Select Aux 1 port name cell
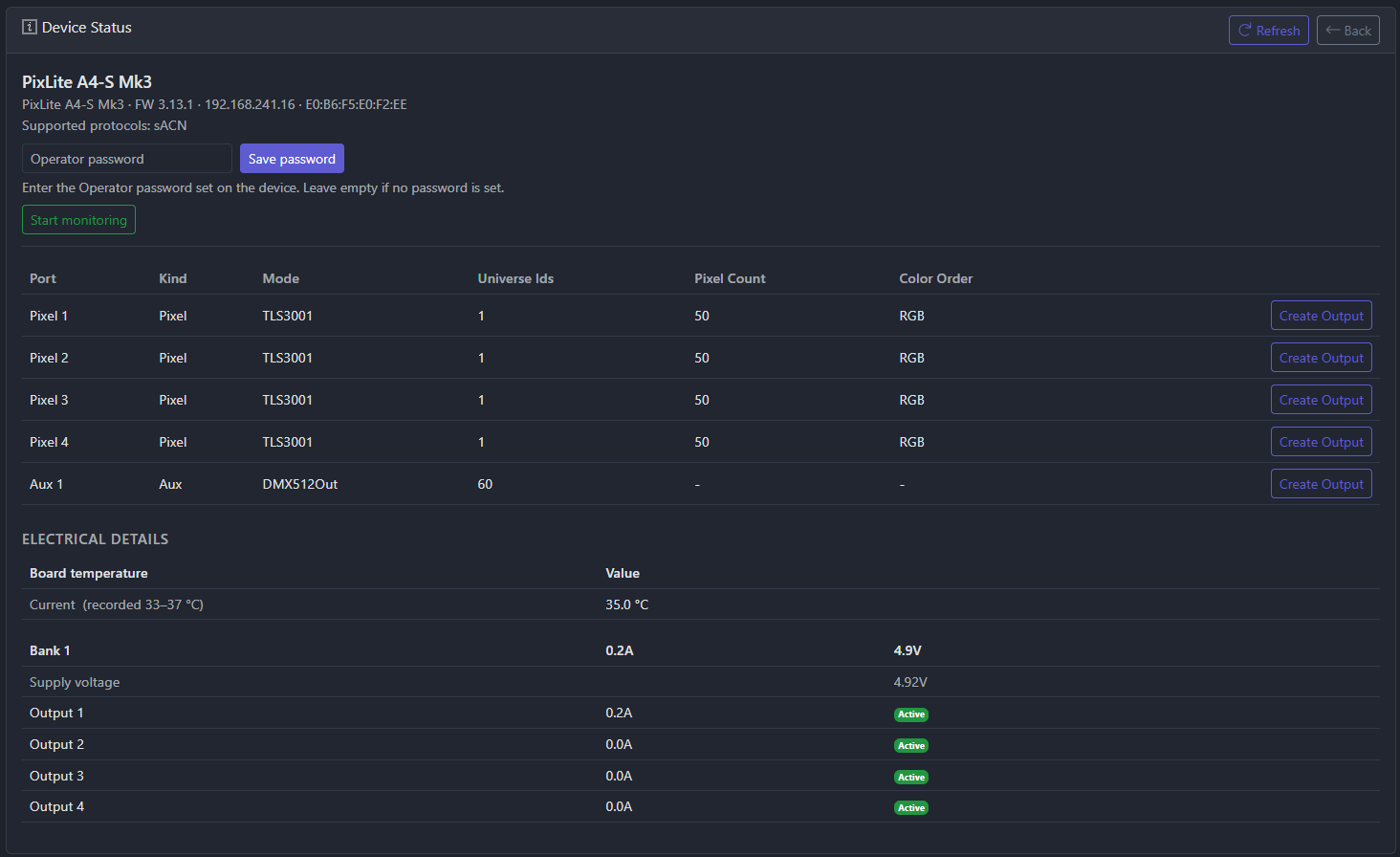The width and height of the screenshot is (1400, 857). point(46,484)
